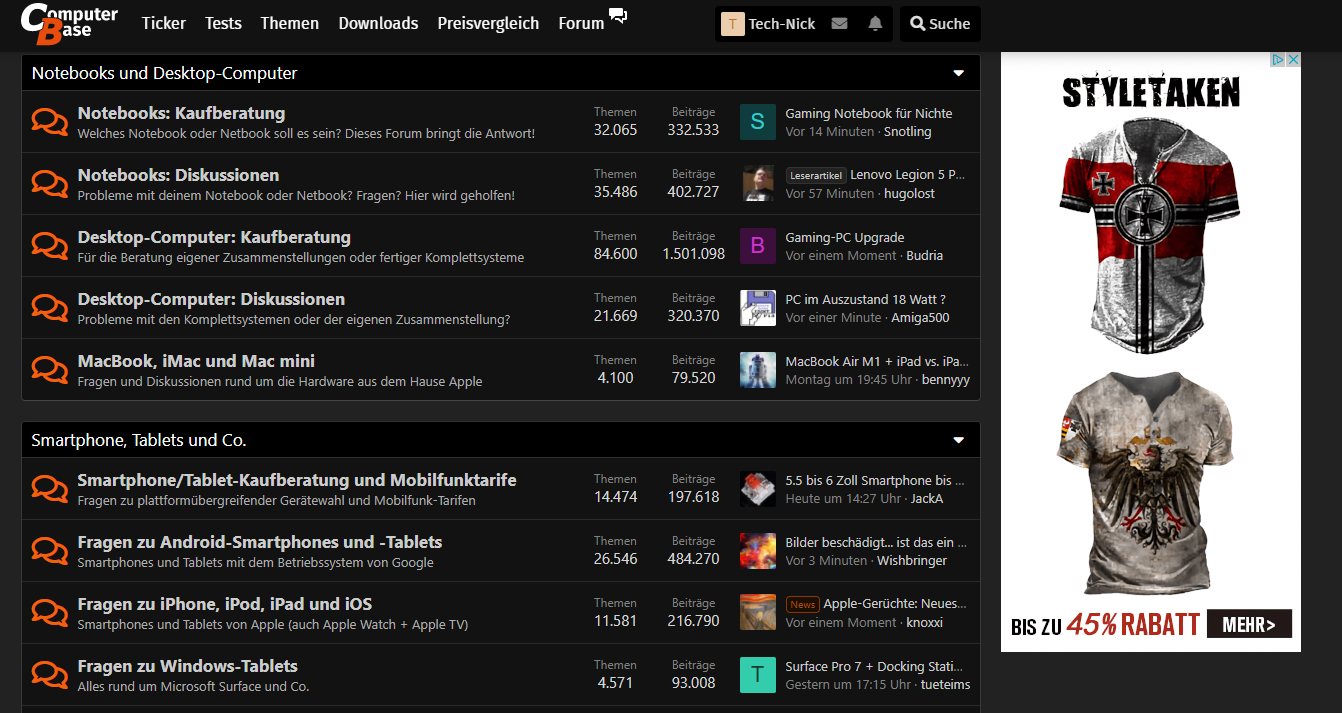Click the forum icon beside Notebooks: Diskussionen
This screenshot has height=713, width=1342.
point(49,184)
